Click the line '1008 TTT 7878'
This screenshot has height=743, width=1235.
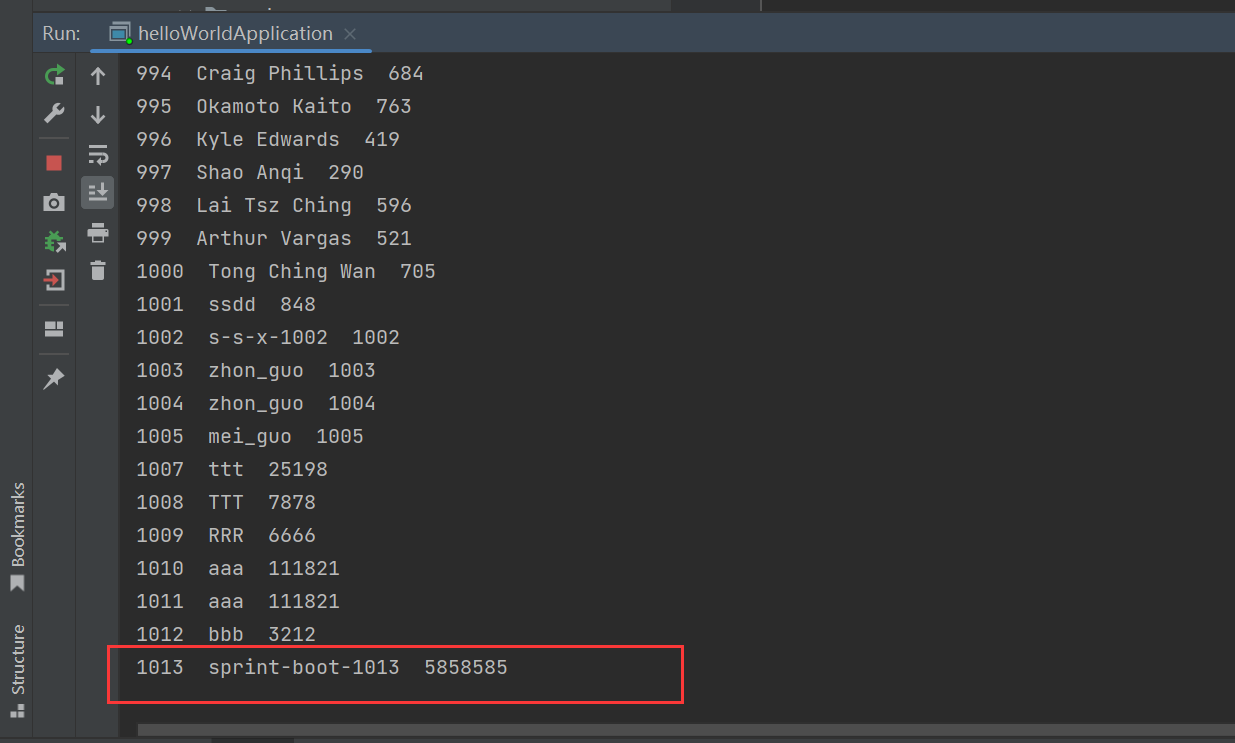pos(226,502)
